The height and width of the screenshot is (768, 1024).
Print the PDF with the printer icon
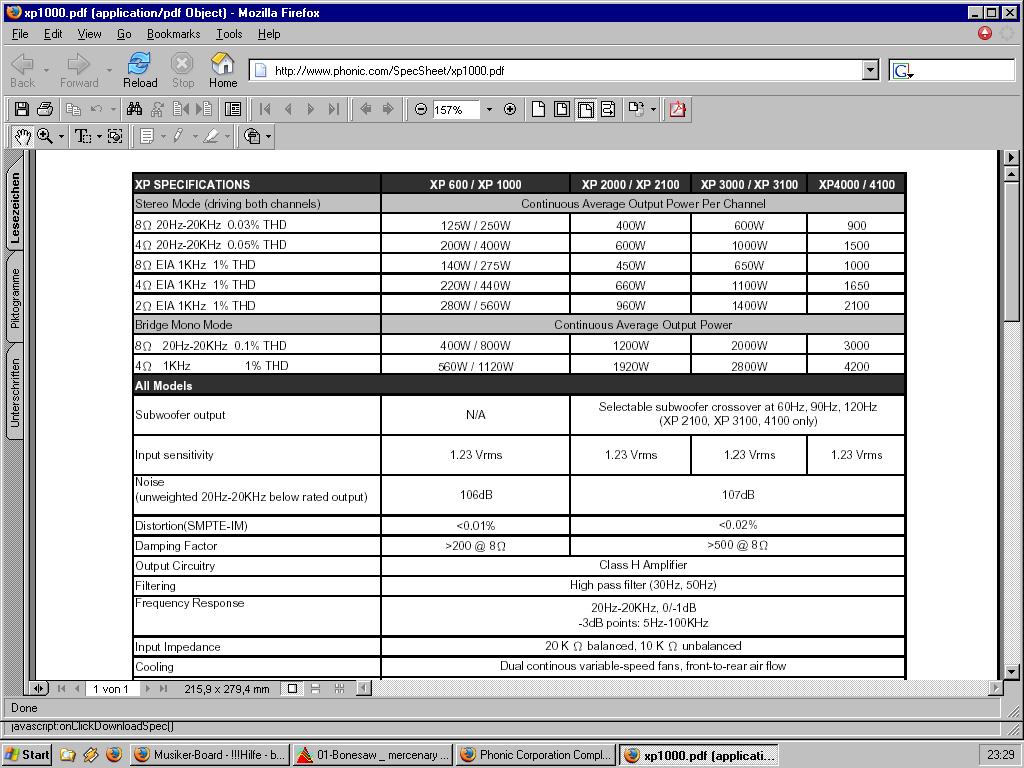pos(44,109)
